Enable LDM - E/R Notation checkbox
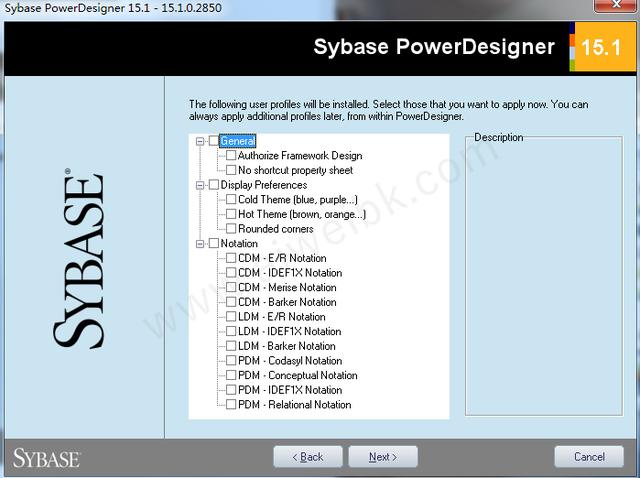Viewport: 640px width, 478px height. [x=231, y=317]
